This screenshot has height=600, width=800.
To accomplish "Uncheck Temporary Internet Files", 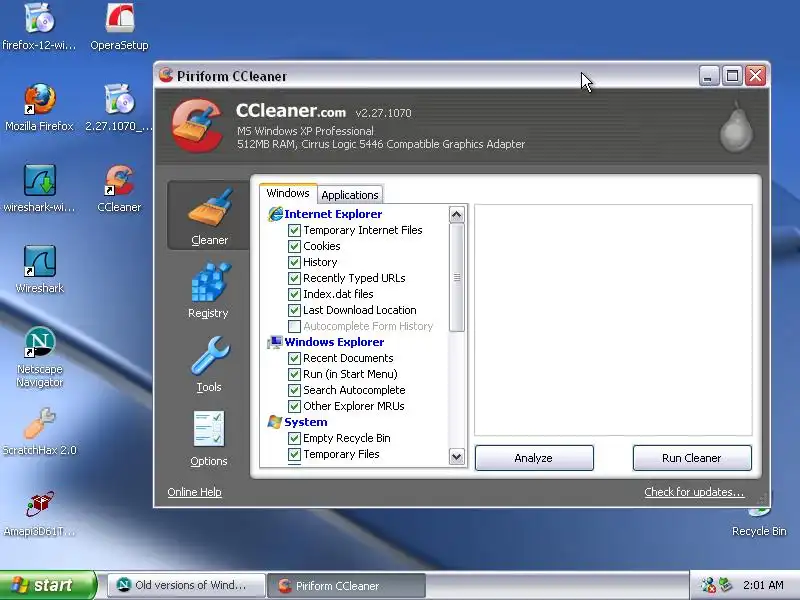I will (x=294, y=230).
